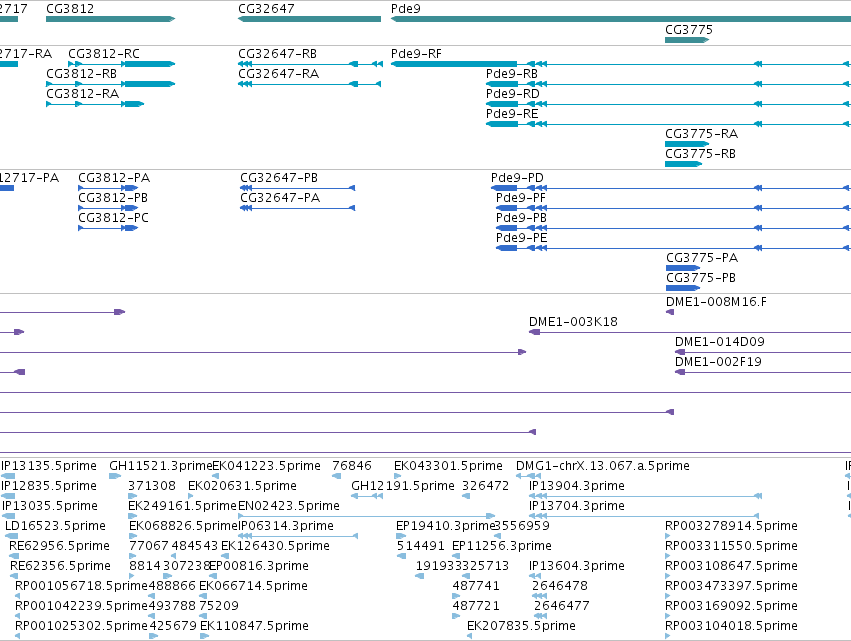Click EST IP13135.5prime
The width and height of the screenshot is (851, 641).
click(x=49, y=466)
